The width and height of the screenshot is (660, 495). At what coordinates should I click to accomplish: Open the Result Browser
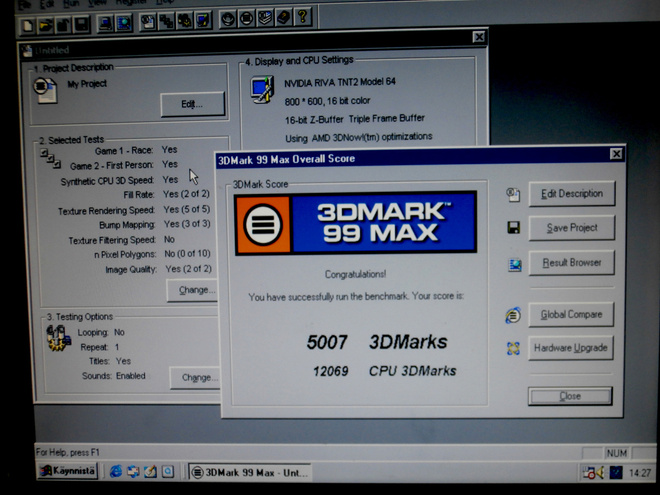pyautogui.click(x=572, y=263)
